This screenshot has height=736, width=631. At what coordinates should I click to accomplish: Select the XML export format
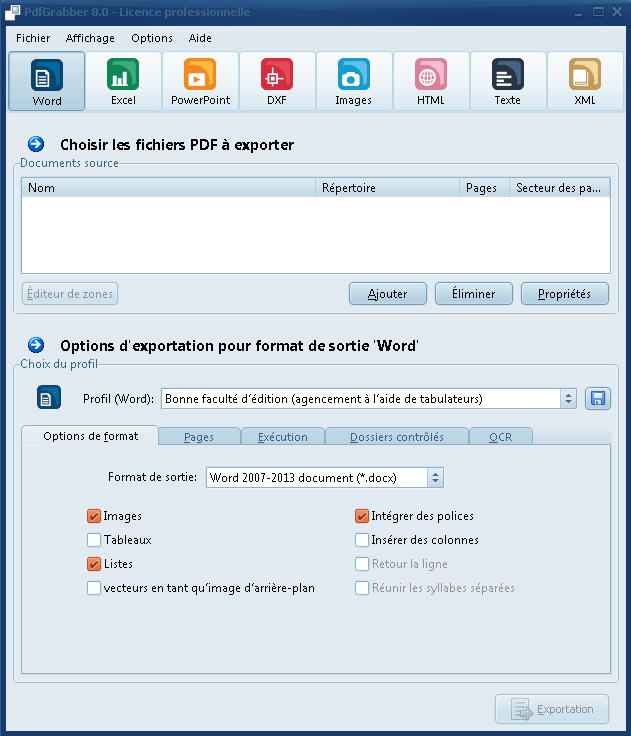click(585, 81)
